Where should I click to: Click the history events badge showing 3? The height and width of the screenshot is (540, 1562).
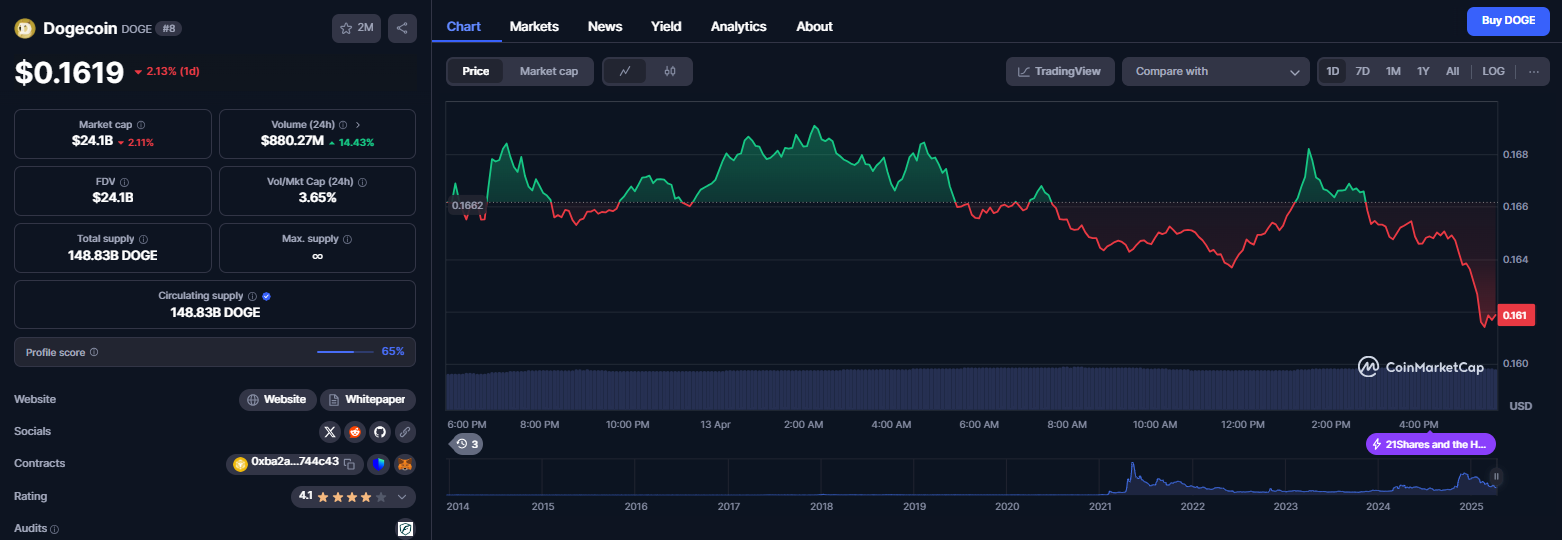click(466, 444)
